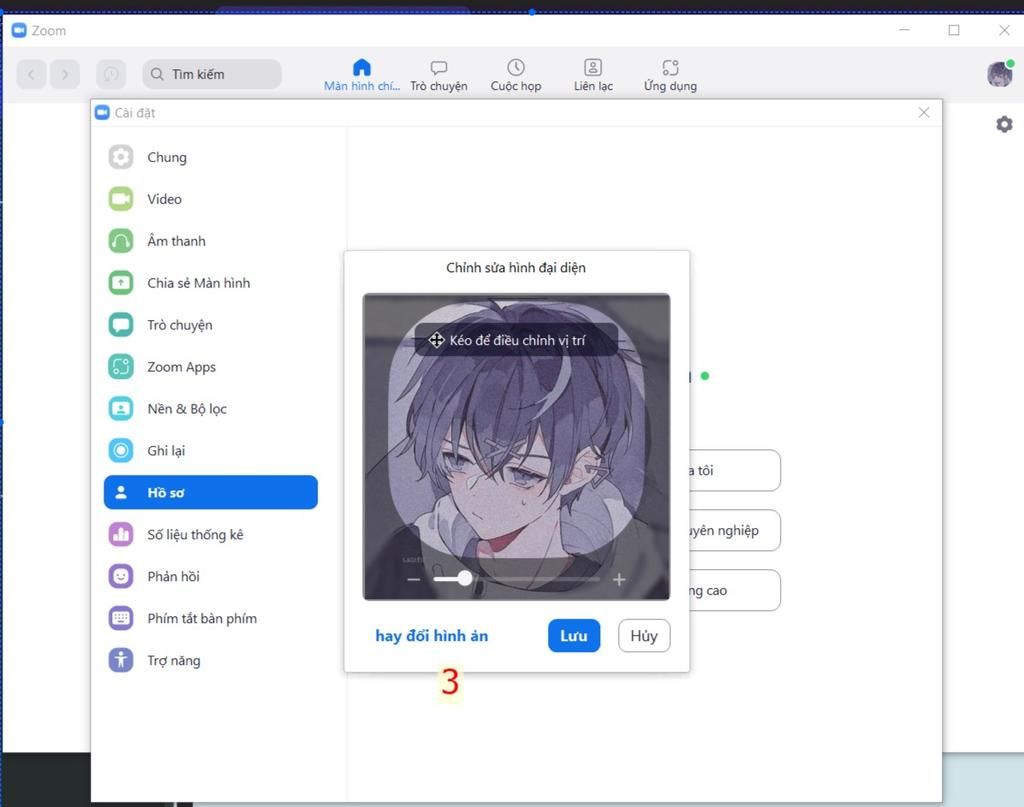Switch to Trò chuyện tab in top bar
Screen dimensions: 1024x807
click(439, 75)
